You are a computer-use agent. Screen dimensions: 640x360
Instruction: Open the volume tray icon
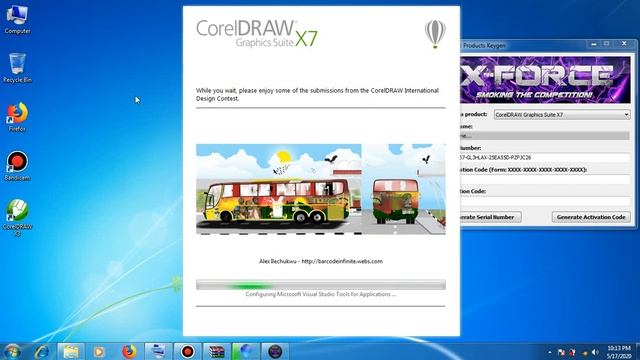coord(595,352)
